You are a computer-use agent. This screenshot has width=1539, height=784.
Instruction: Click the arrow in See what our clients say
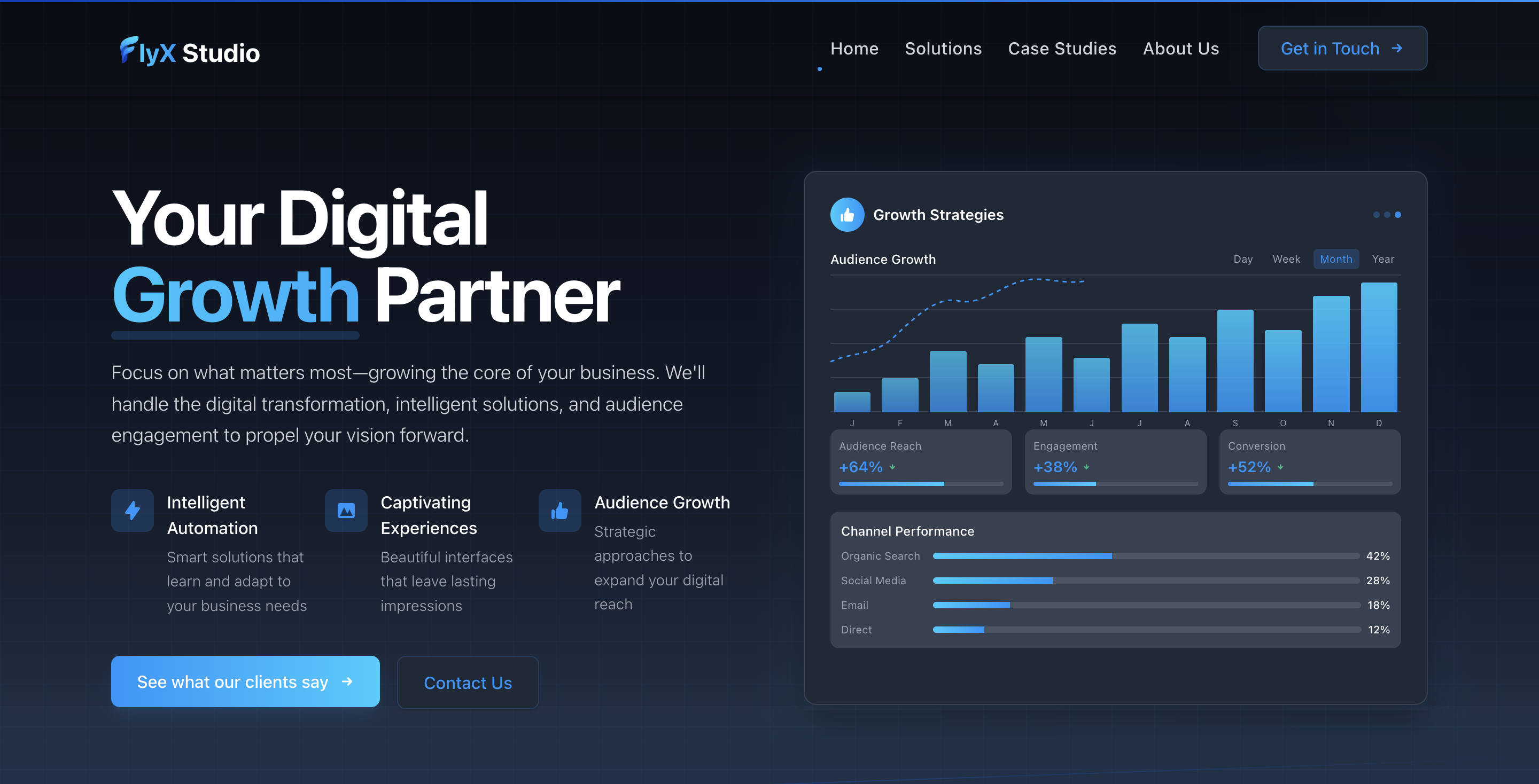coord(347,682)
